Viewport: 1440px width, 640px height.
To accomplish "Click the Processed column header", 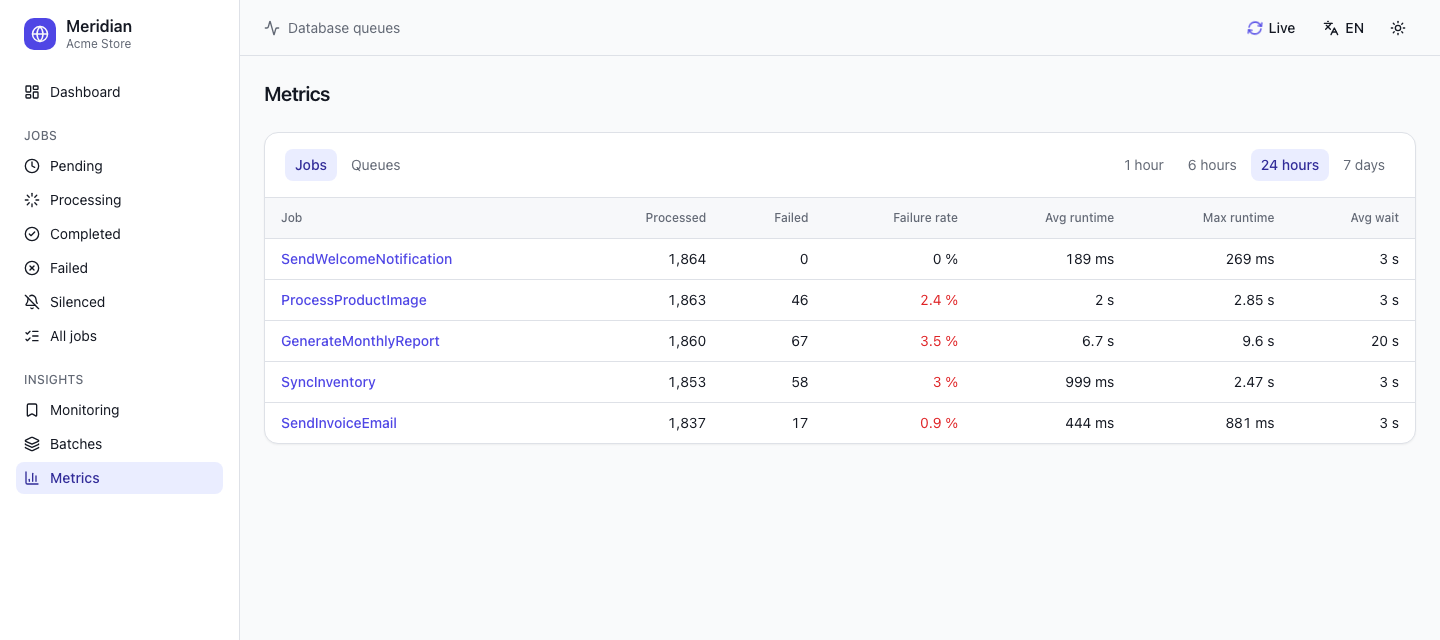I will point(676,217).
